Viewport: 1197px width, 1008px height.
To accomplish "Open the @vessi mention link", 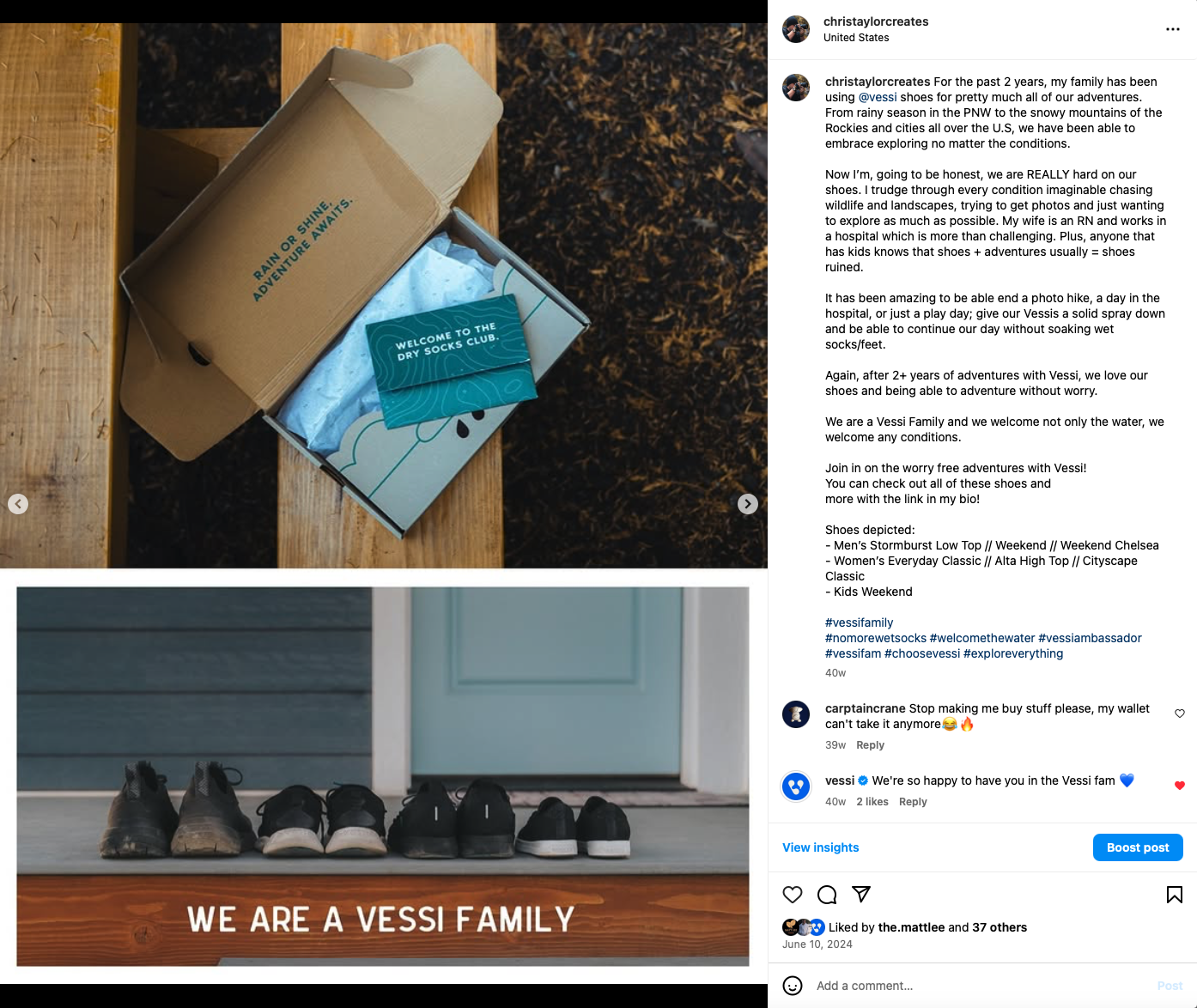I will point(878,97).
